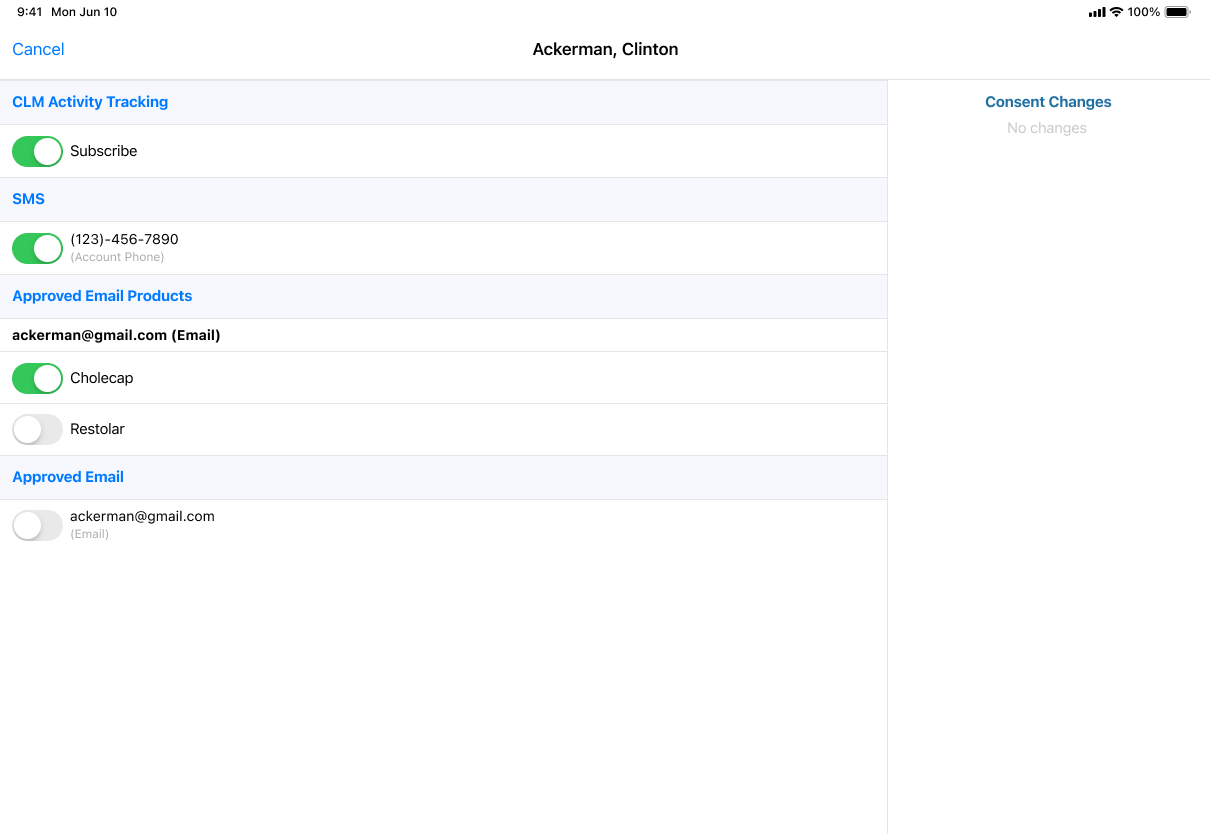1210x834 pixels.
Task: Click the Mon Jun 10 date
Action: tap(84, 12)
